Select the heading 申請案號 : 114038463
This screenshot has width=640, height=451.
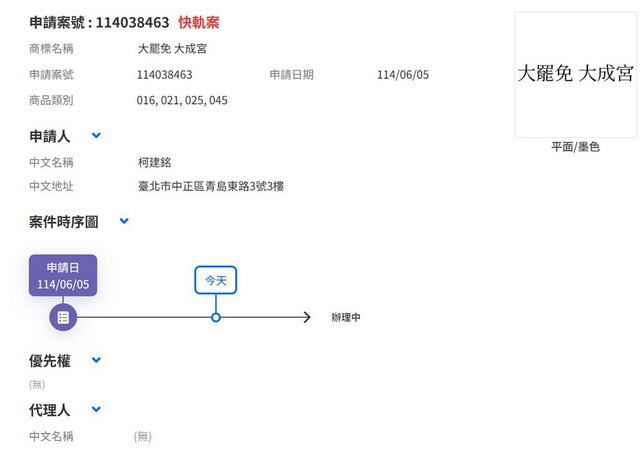point(99,22)
